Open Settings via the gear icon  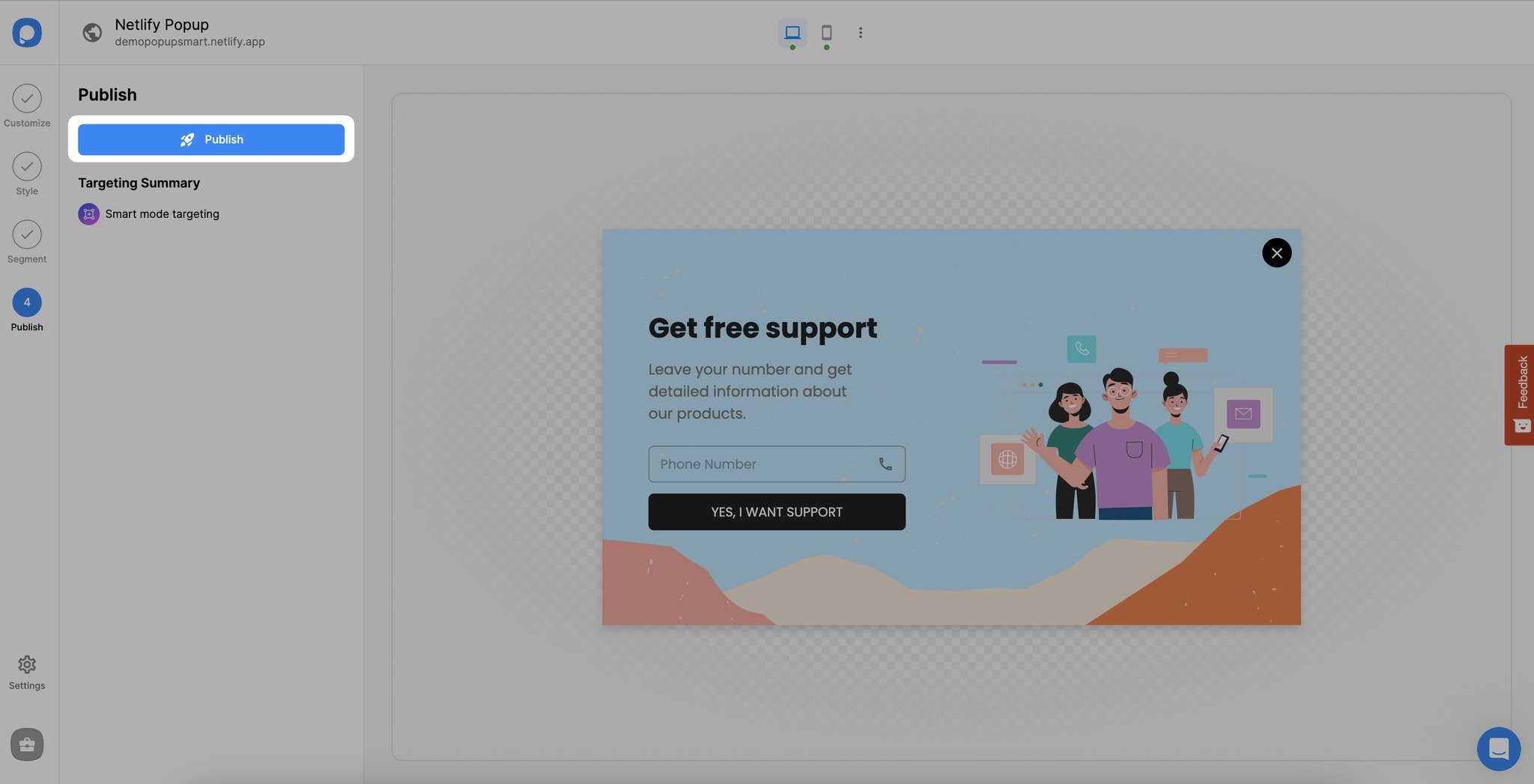[x=27, y=664]
